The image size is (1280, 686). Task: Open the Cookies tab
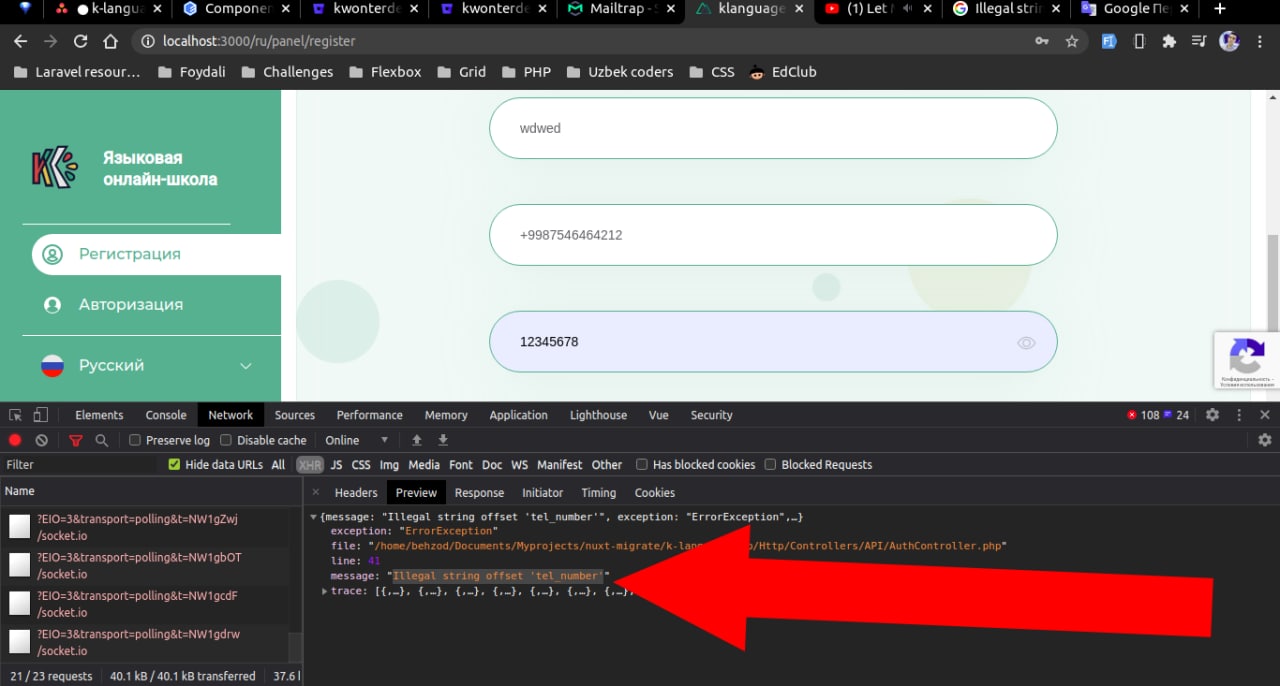coord(655,492)
